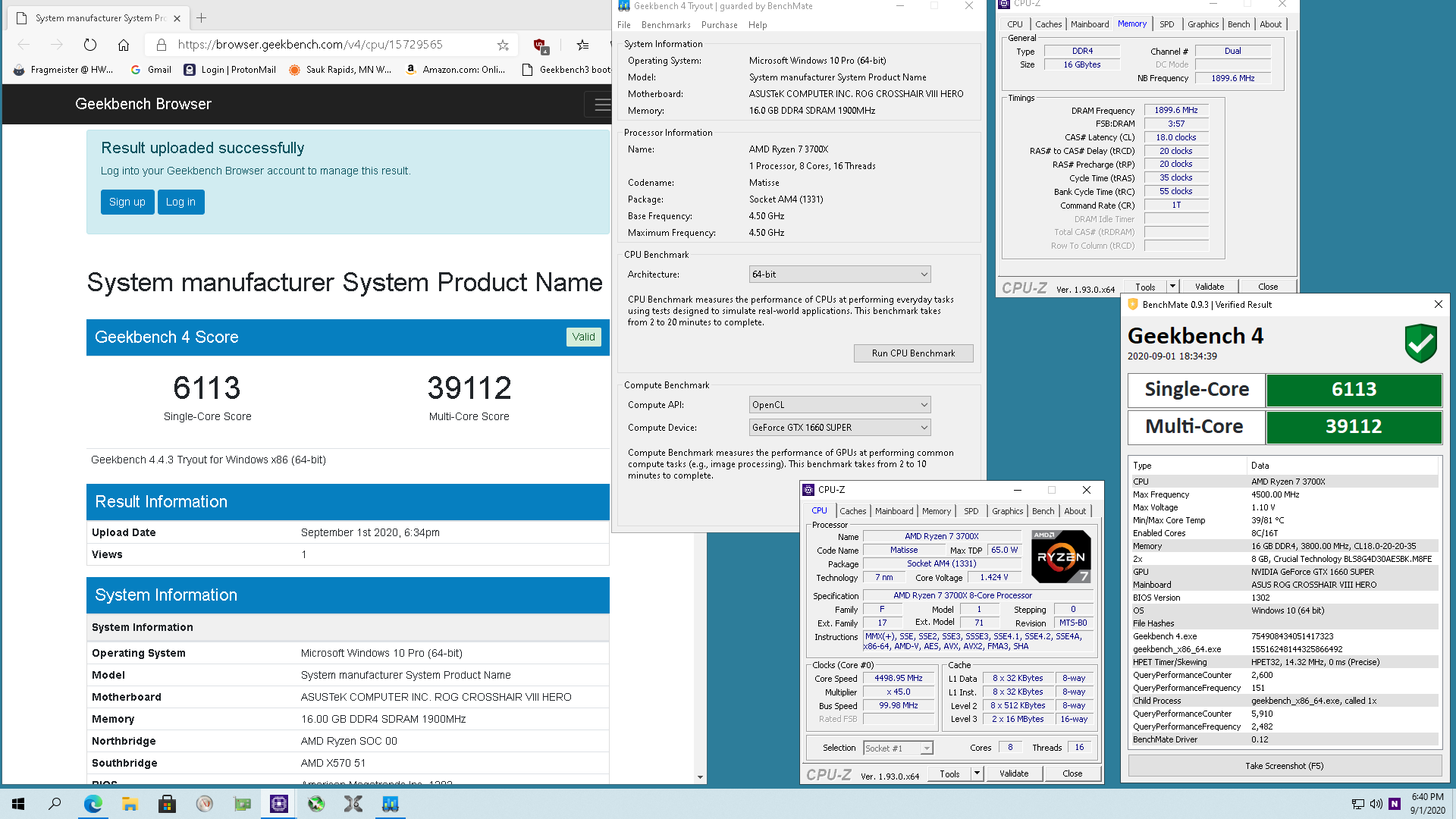Add this page to favorites star
The width and height of the screenshot is (1456, 819).
[x=503, y=45]
